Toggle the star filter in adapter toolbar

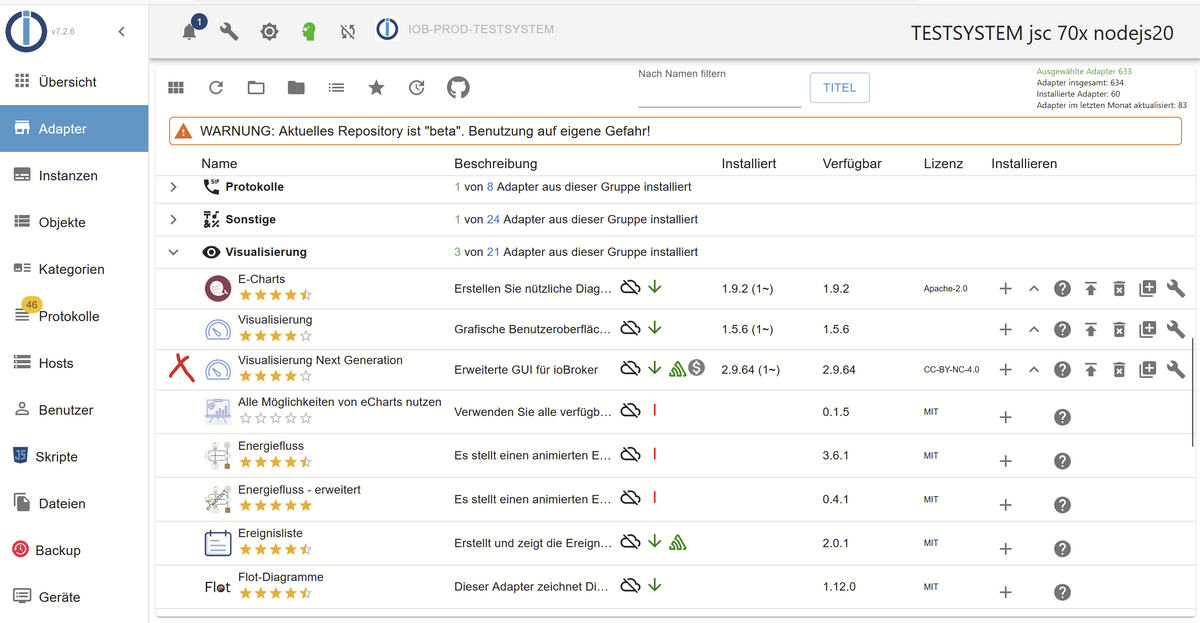376,88
